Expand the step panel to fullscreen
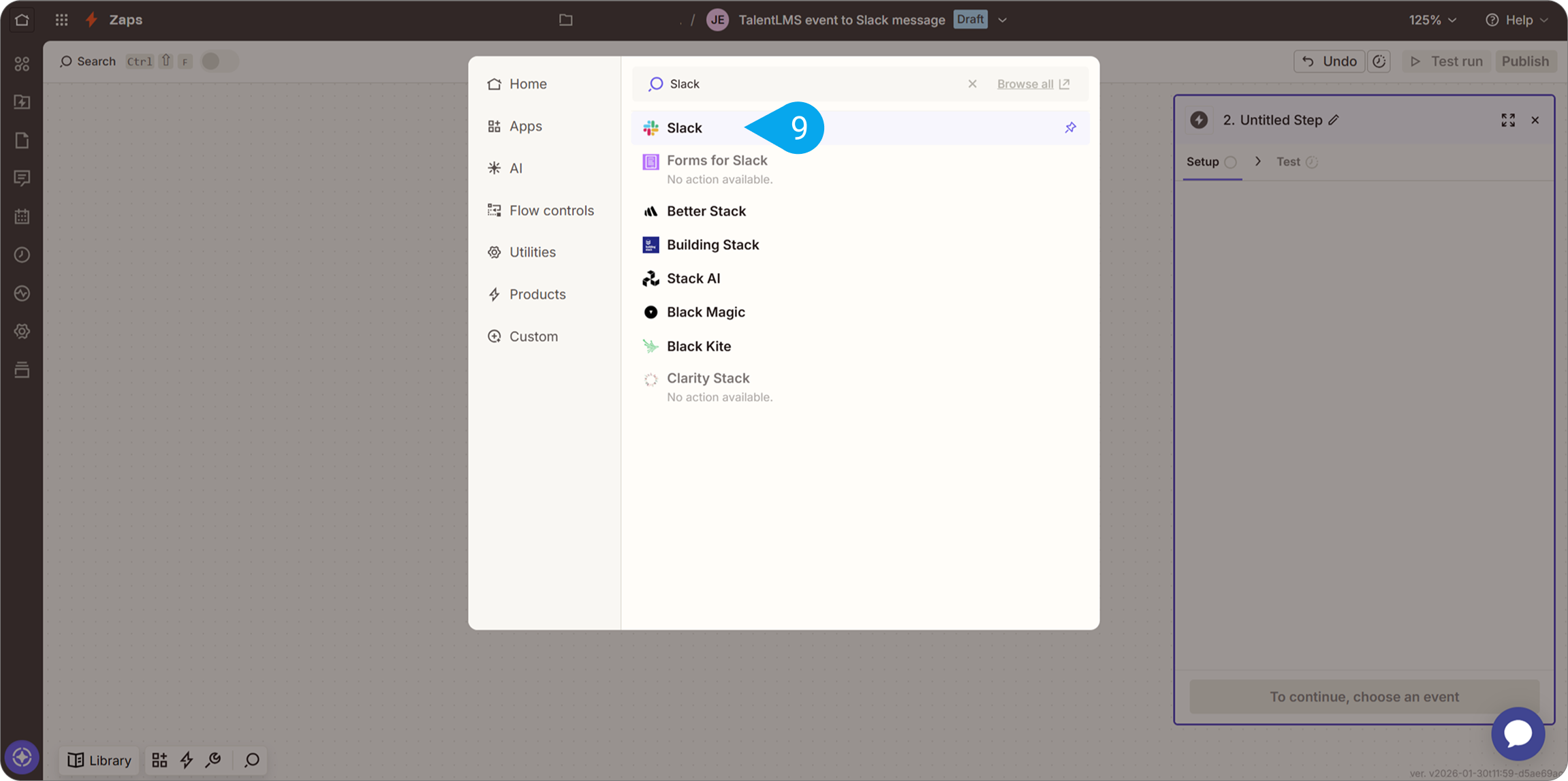This screenshot has height=781, width=1568. click(x=1508, y=121)
